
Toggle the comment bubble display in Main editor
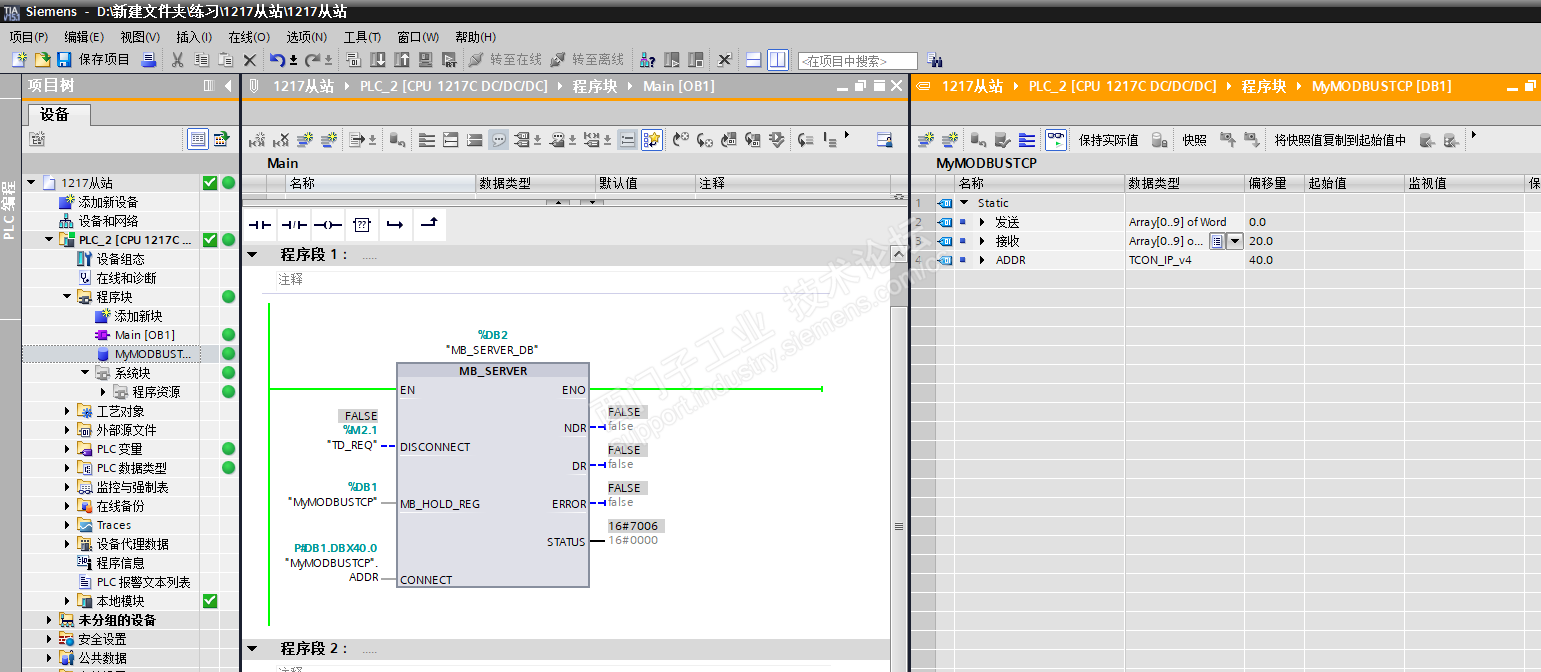[x=498, y=140]
